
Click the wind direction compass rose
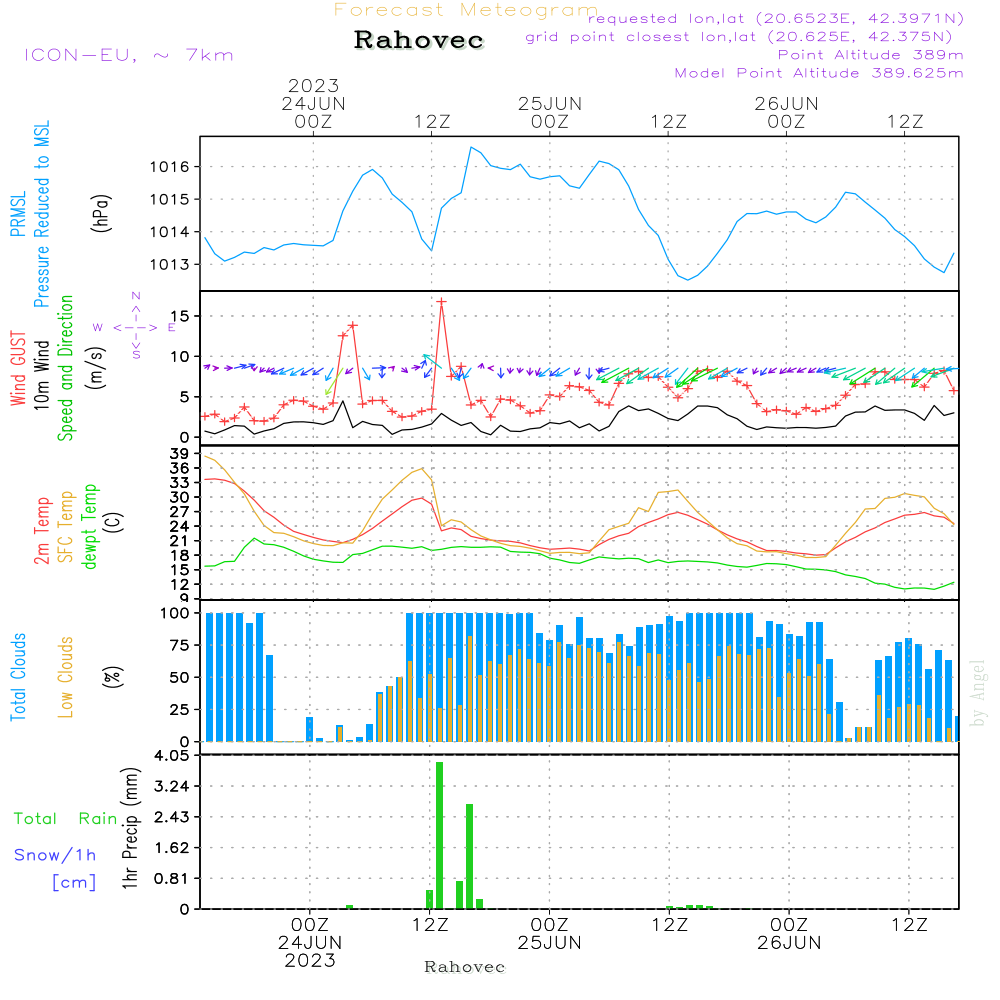click(x=135, y=326)
